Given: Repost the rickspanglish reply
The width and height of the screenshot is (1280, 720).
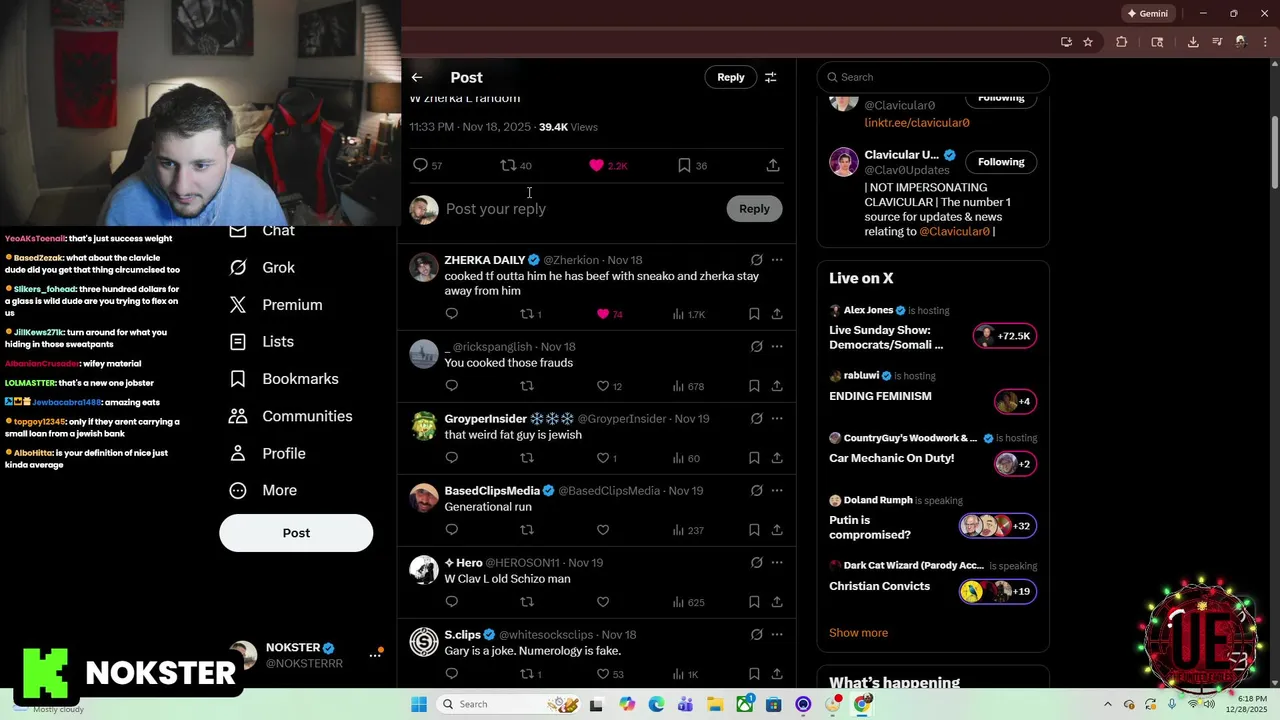Looking at the screenshot, I should pyautogui.click(x=527, y=386).
